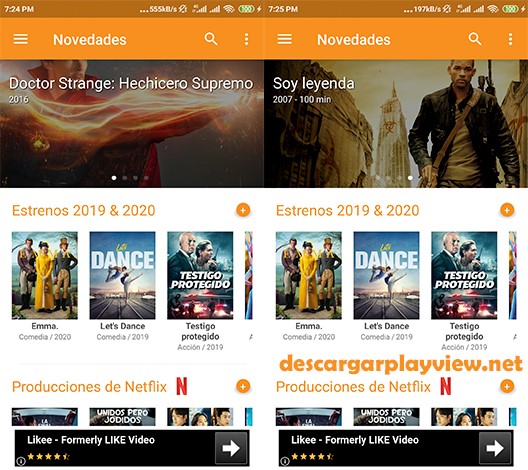Tap search icon in left phone screen
This screenshot has height=470, width=528.
tap(211, 39)
